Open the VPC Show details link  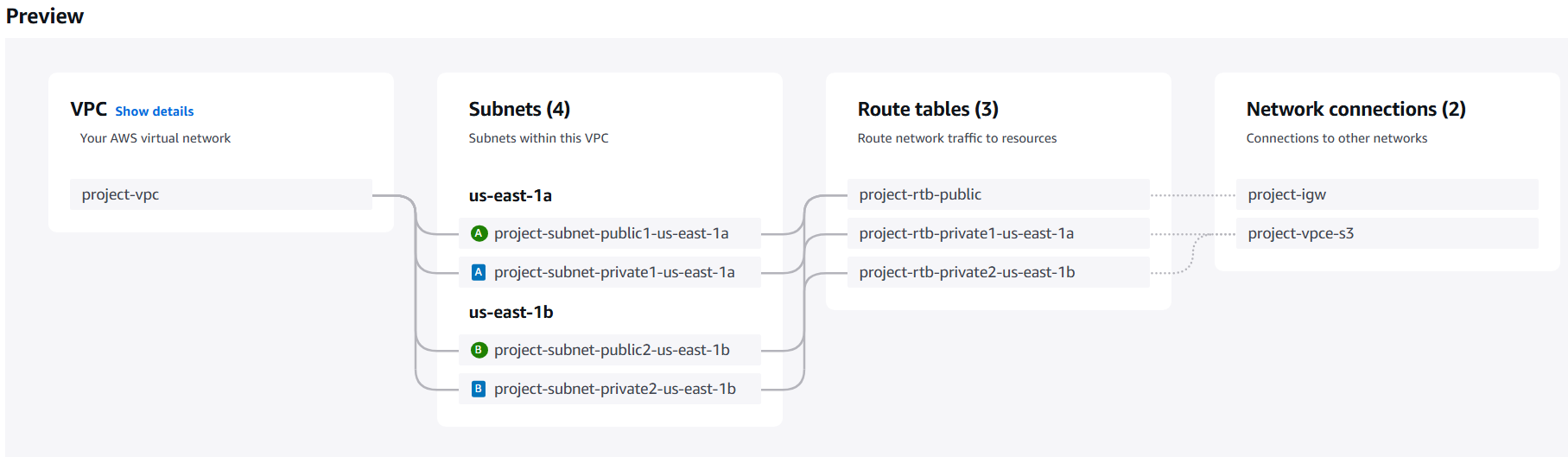(155, 111)
